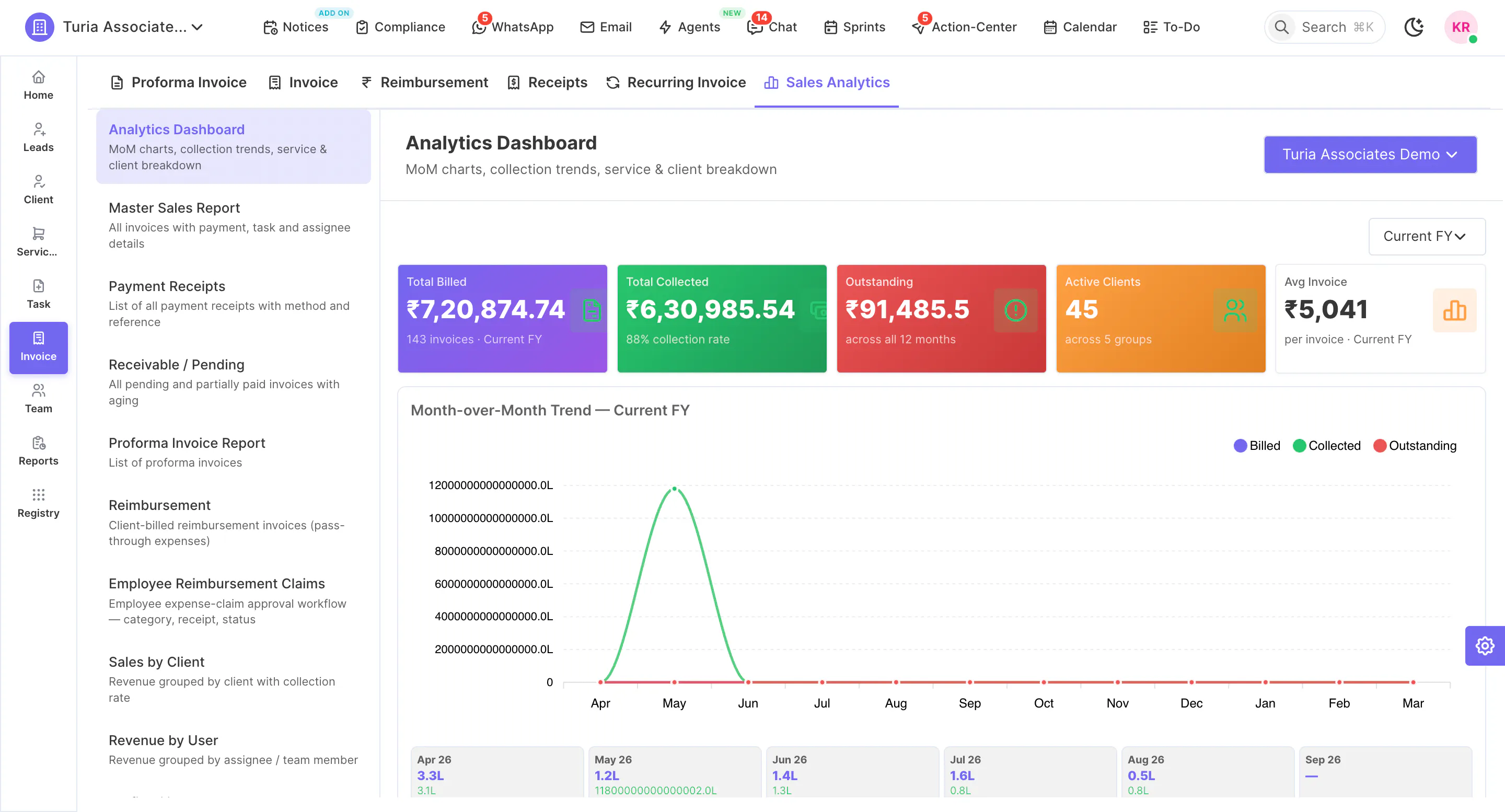This screenshot has height=812, width=1505.
Task: Select the May 26 month card
Action: coord(674,772)
